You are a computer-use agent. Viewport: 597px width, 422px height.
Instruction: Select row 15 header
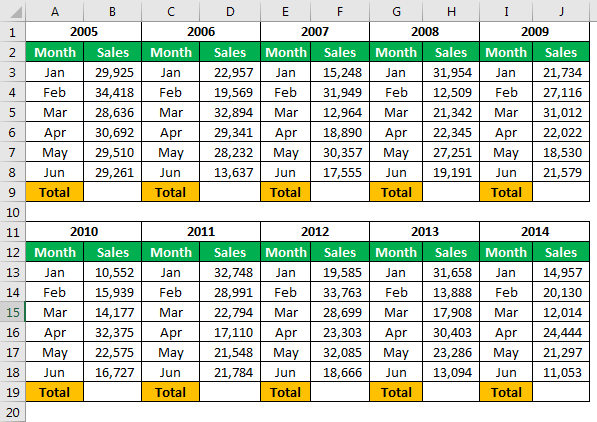pos(13,312)
